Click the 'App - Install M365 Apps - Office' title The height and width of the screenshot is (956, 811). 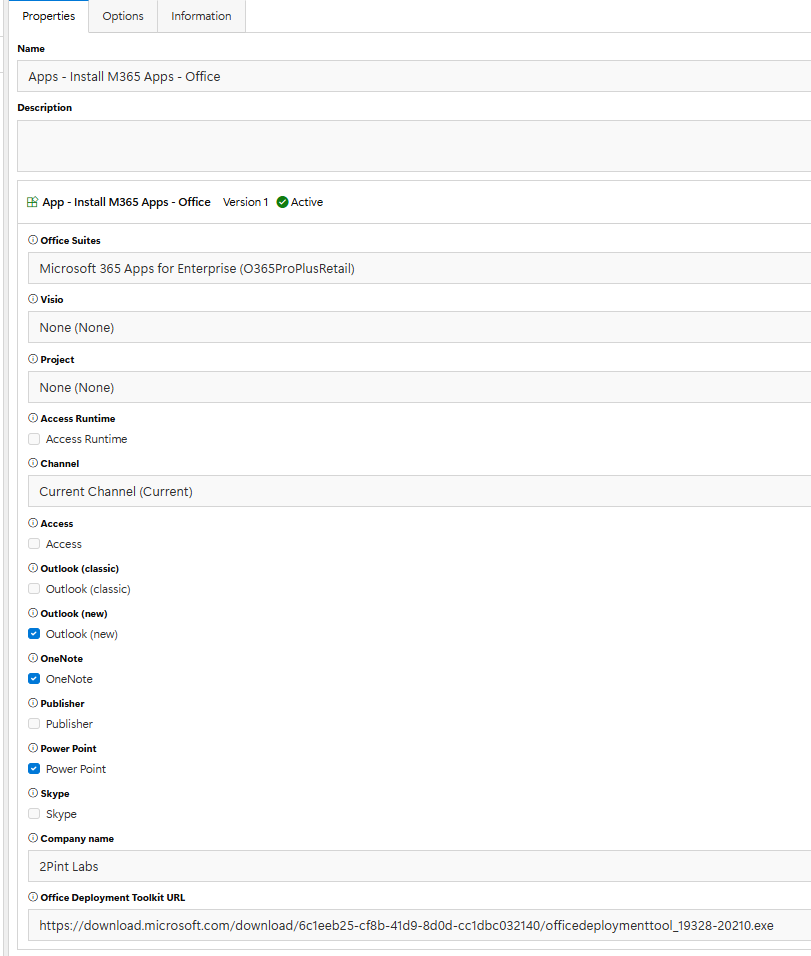coord(126,202)
